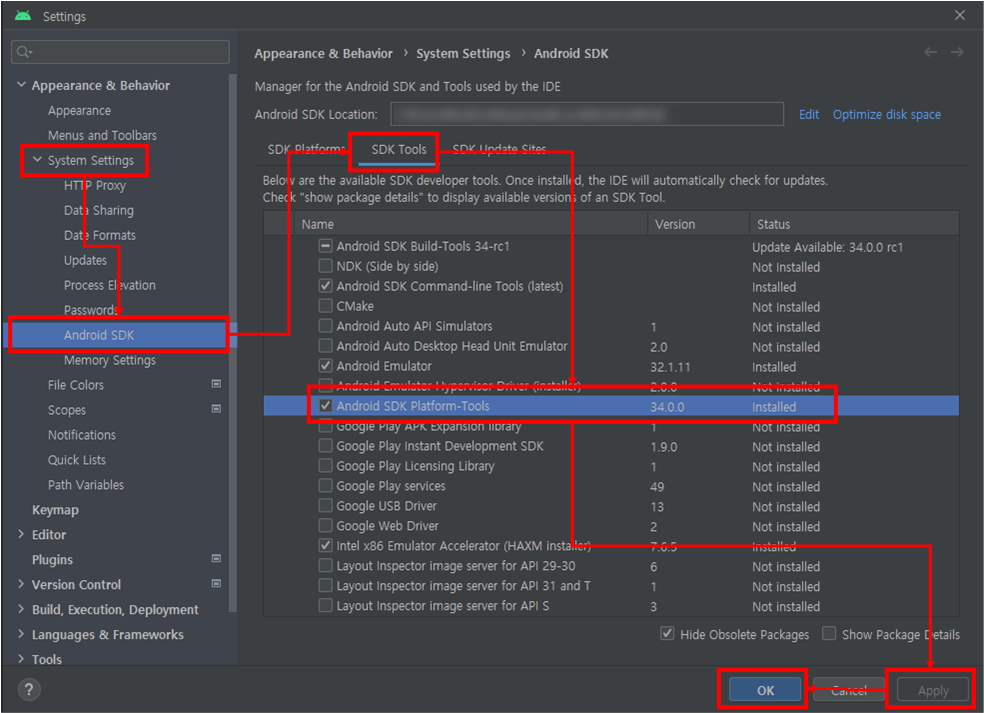
Task: Select the SDK Tools tab
Action: pos(398,149)
